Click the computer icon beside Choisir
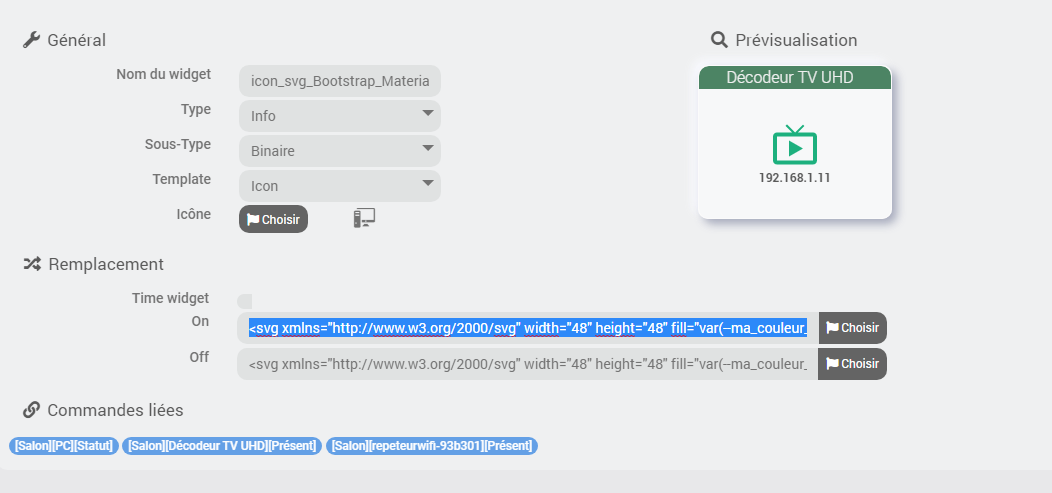 [x=364, y=218]
